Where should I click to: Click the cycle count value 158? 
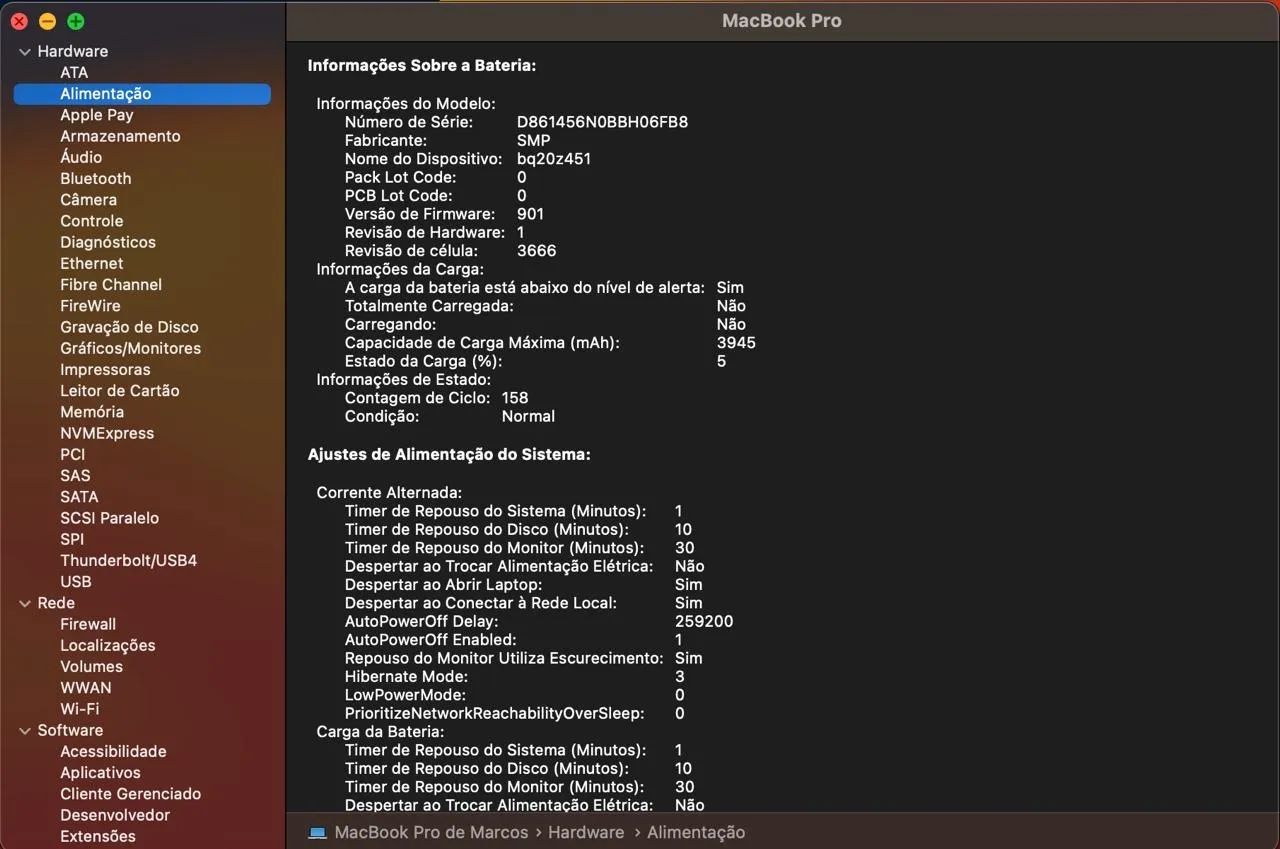point(515,398)
